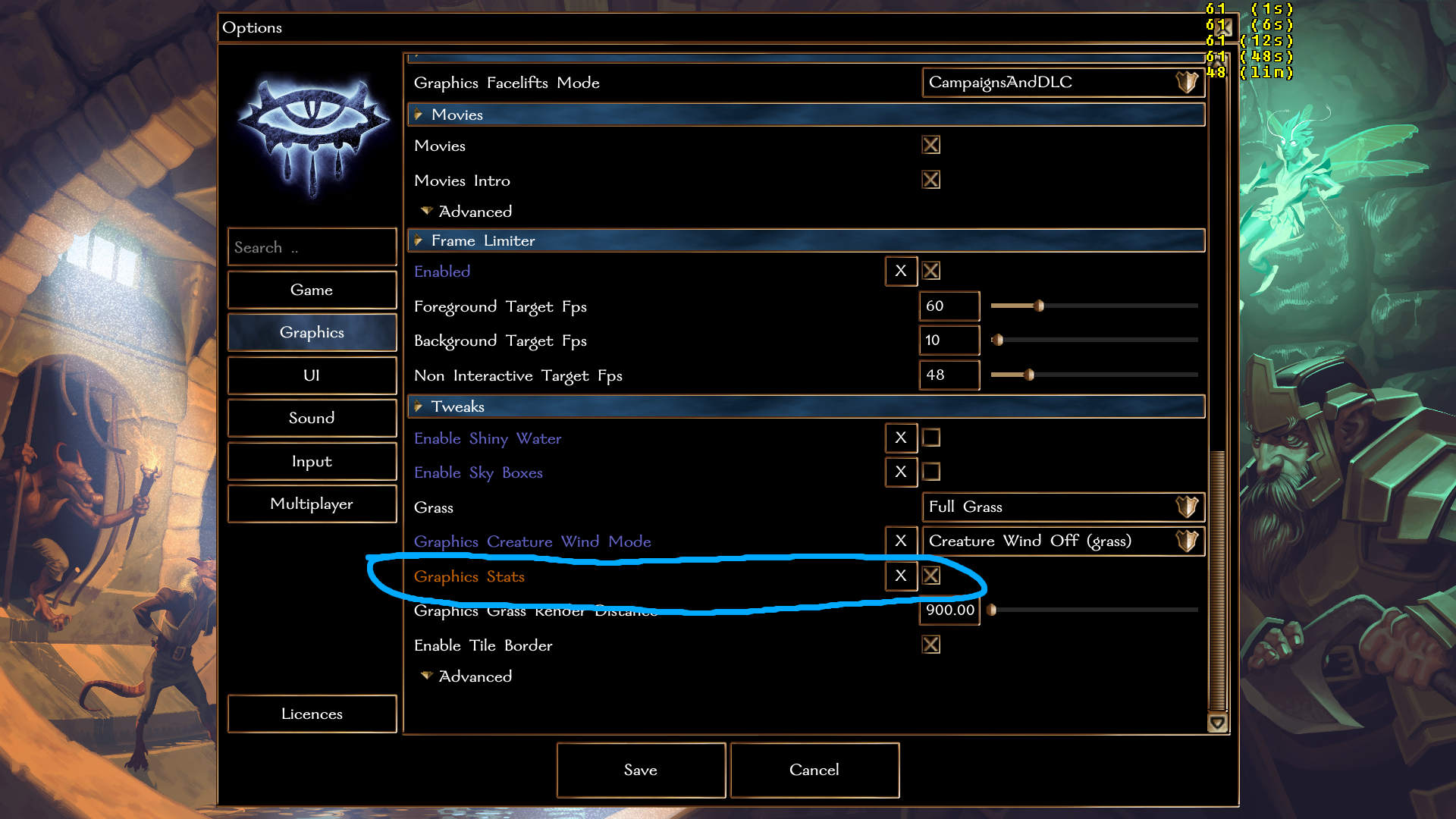Click the shield icon on Grass dropdown
Viewport: 1456px width, 819px height.
[x=1187, y=507]
